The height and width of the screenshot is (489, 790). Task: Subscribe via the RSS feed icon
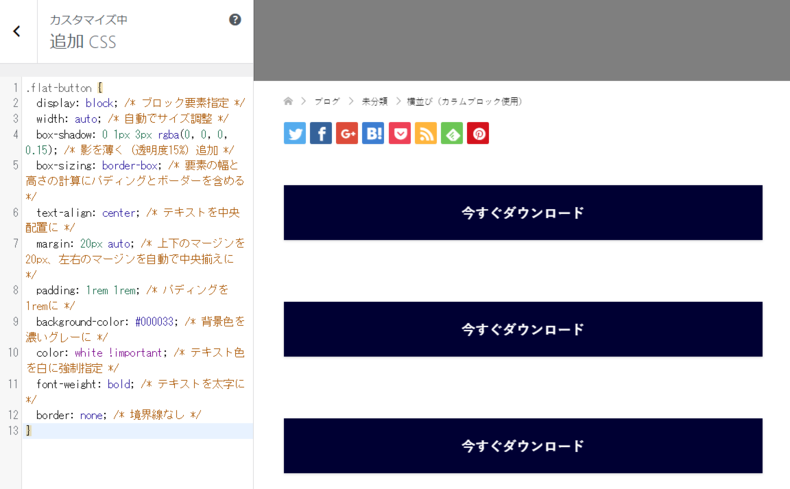(x=426, y=133)
